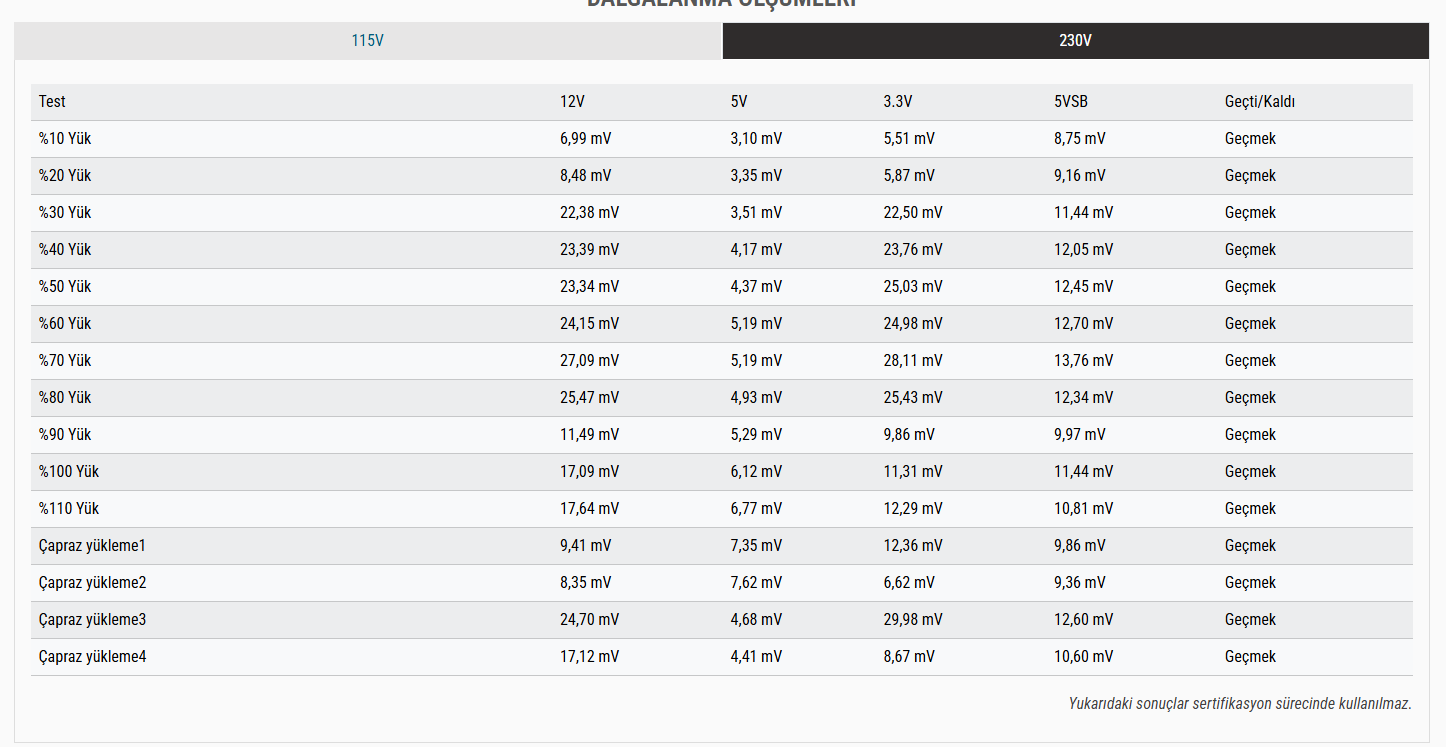Click the 12,70 mV cell

click(1084, 324)
